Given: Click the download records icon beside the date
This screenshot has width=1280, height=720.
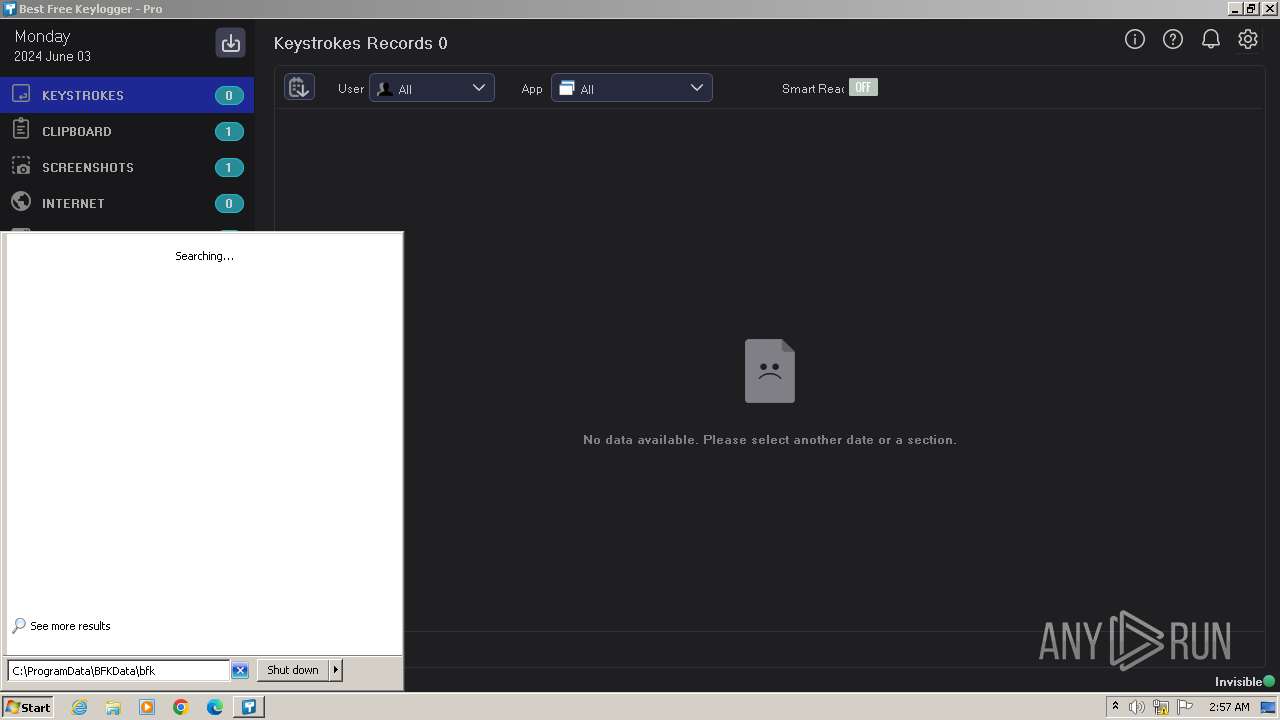Looking at the screenshot, I should pos(231,43).
